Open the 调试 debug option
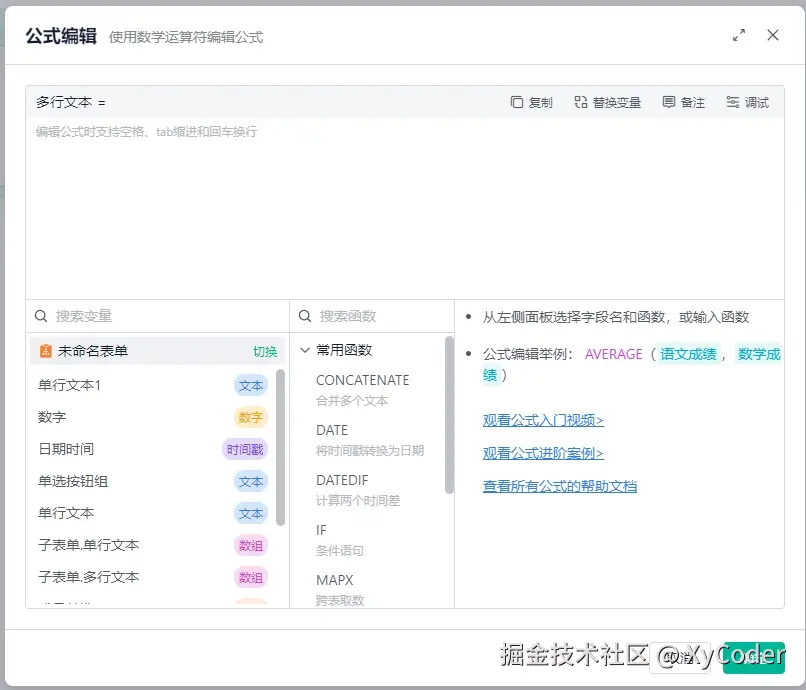This screenshot has width=806, height=690. pyautogui.click(x=747, y=102)
